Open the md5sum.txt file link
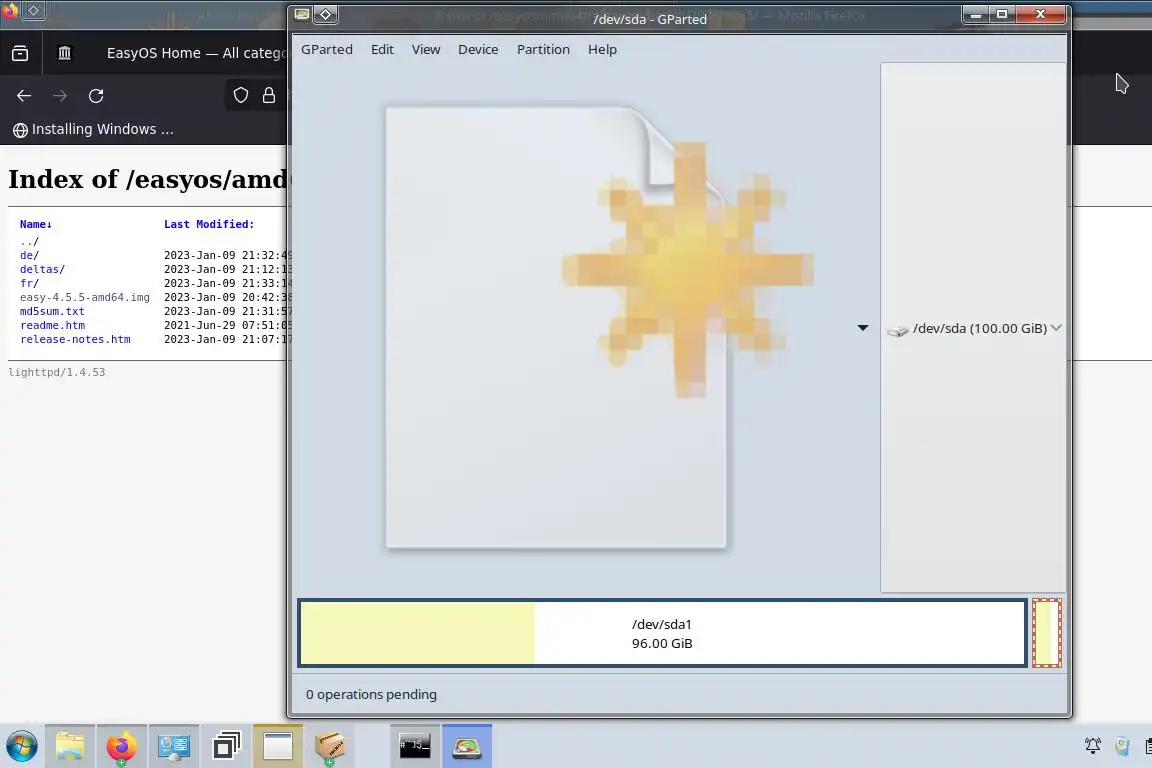This screenshot has height=768, width=1152. coord(52,311)
